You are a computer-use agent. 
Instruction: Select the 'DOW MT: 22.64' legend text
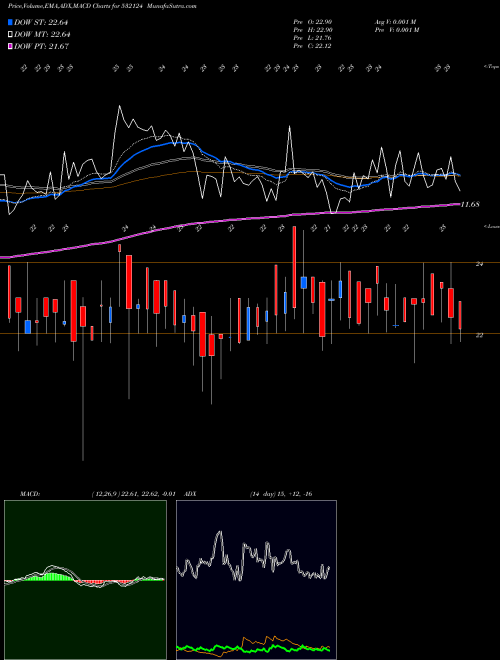[x=42, y=35]
